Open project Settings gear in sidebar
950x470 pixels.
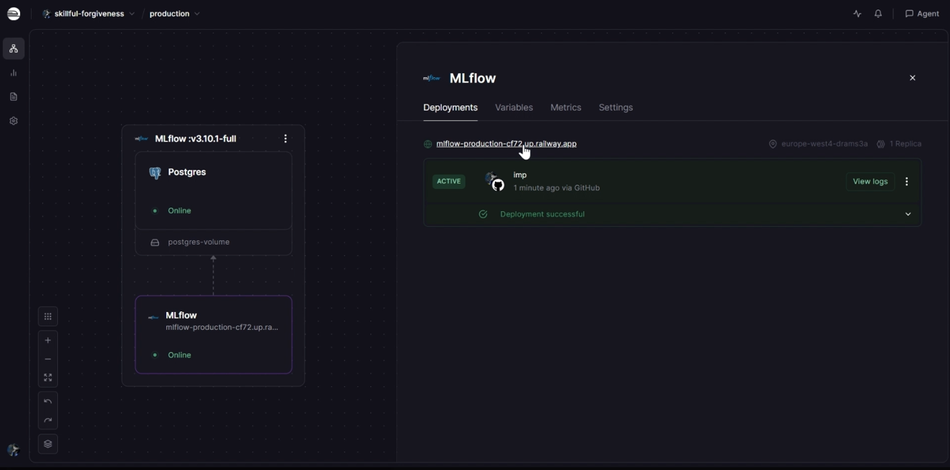click(x=13, y=121)
